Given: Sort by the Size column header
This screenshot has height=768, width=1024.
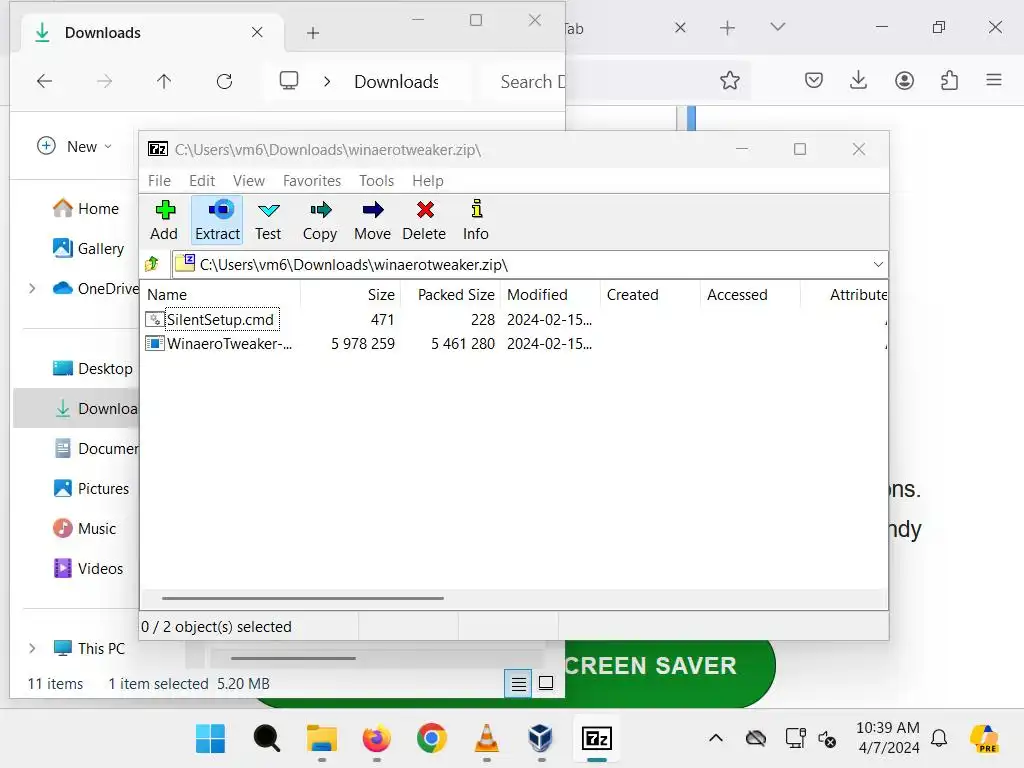Looking at the screenshot, I should tap(351, 295).
